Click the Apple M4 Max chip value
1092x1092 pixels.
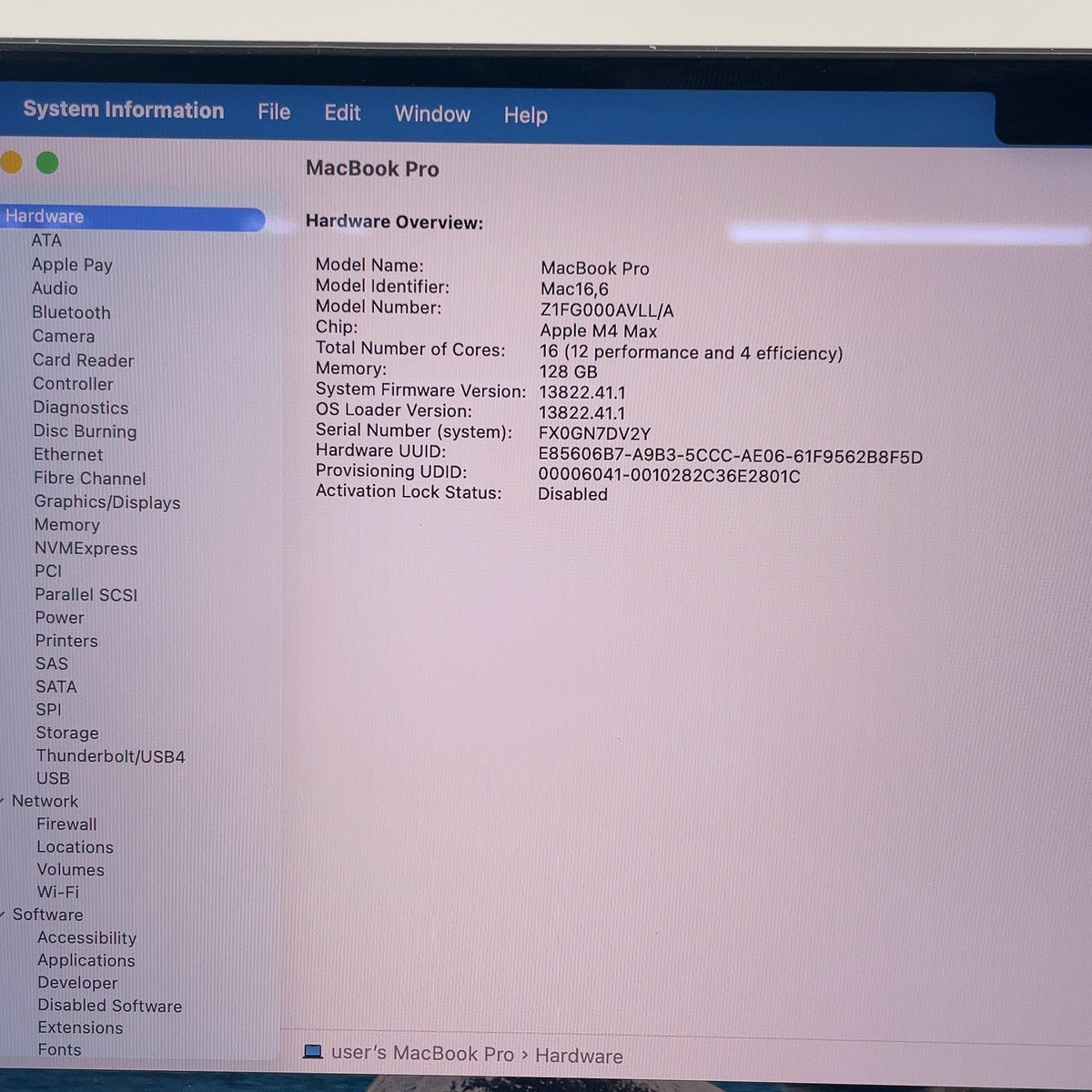click(x=599, y=331)
